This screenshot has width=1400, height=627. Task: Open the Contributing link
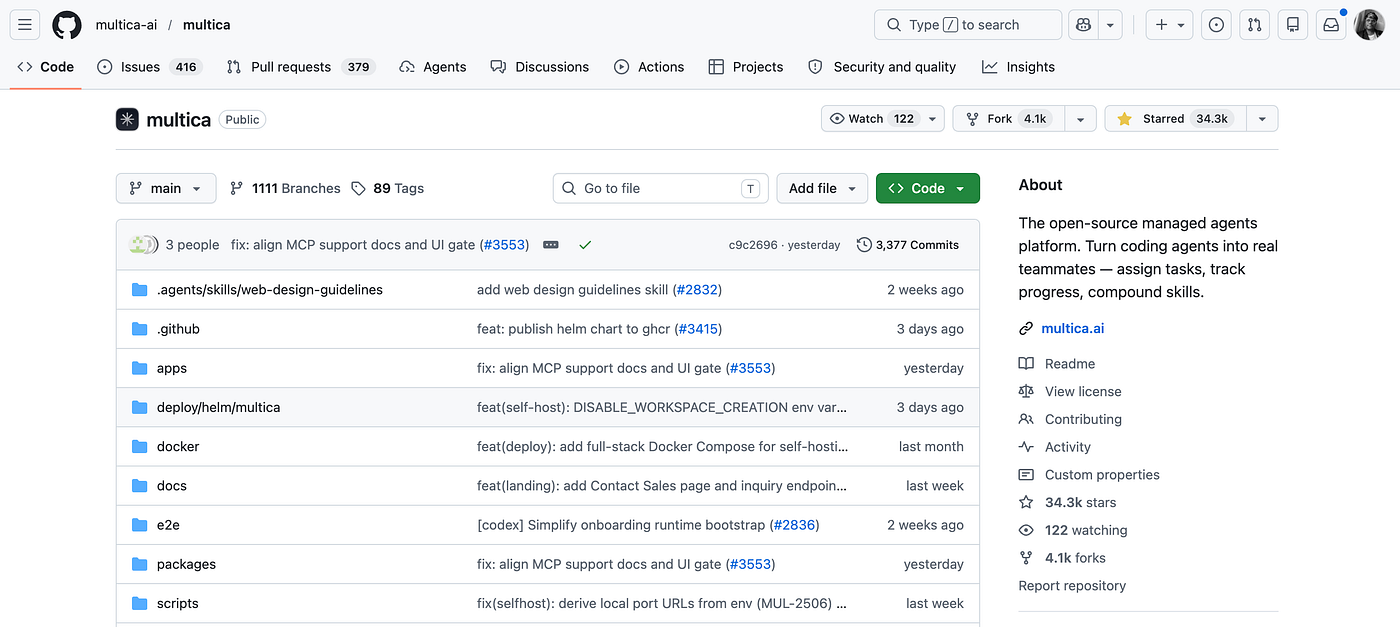(x=1083, y=420)
